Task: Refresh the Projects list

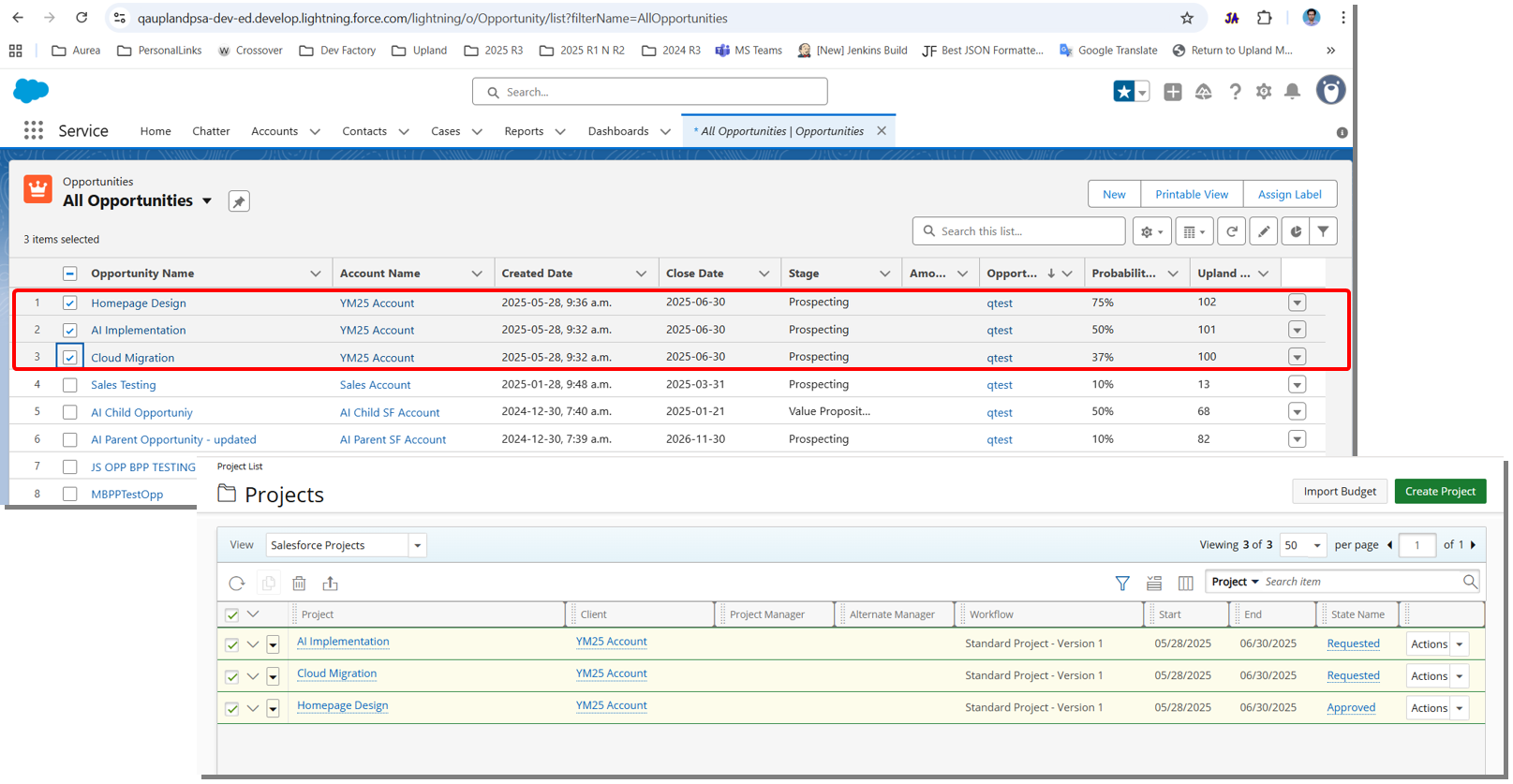Action: pyautogui.click(x=237, y=584)
